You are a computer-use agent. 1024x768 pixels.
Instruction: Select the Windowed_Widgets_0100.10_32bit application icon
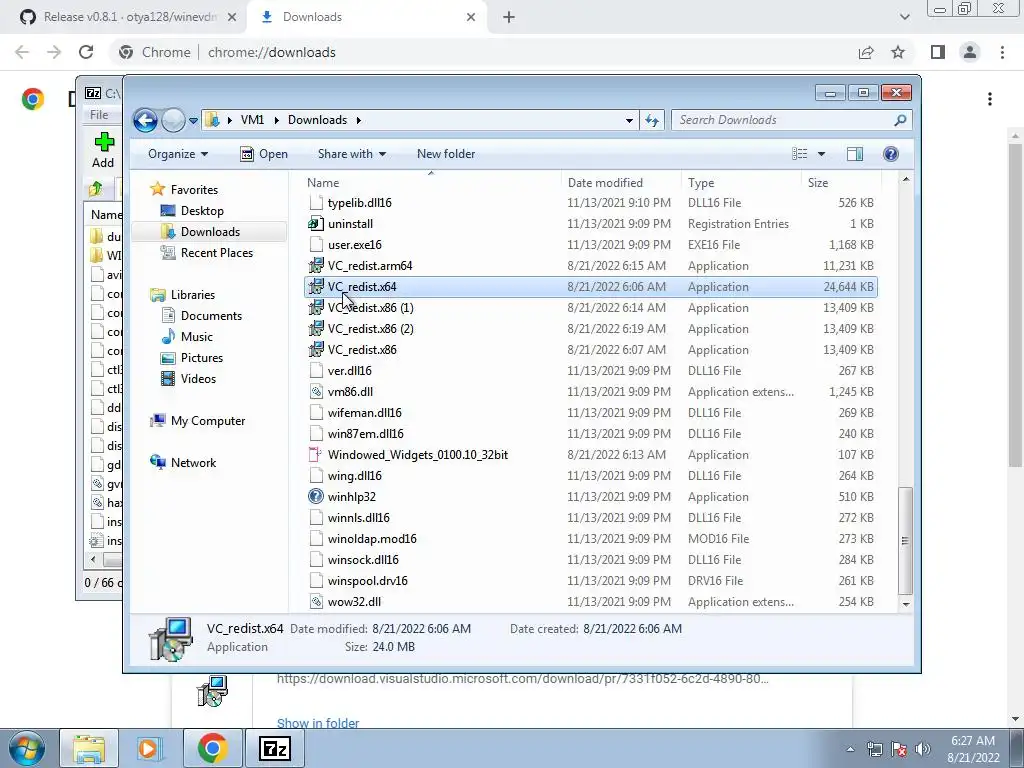(316, 455)
